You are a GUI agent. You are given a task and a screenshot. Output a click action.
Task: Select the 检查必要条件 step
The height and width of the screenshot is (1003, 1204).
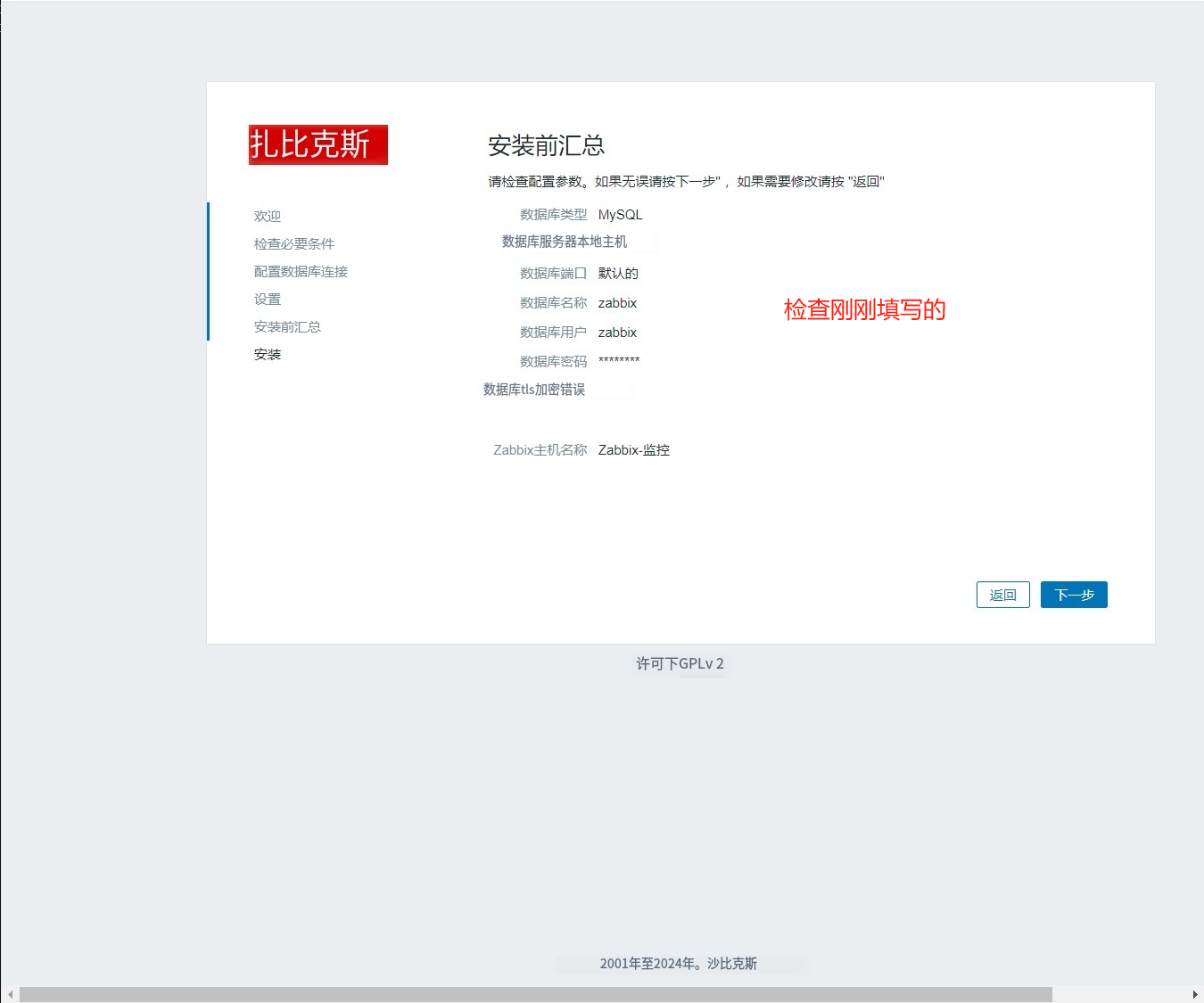click(294, 243)
